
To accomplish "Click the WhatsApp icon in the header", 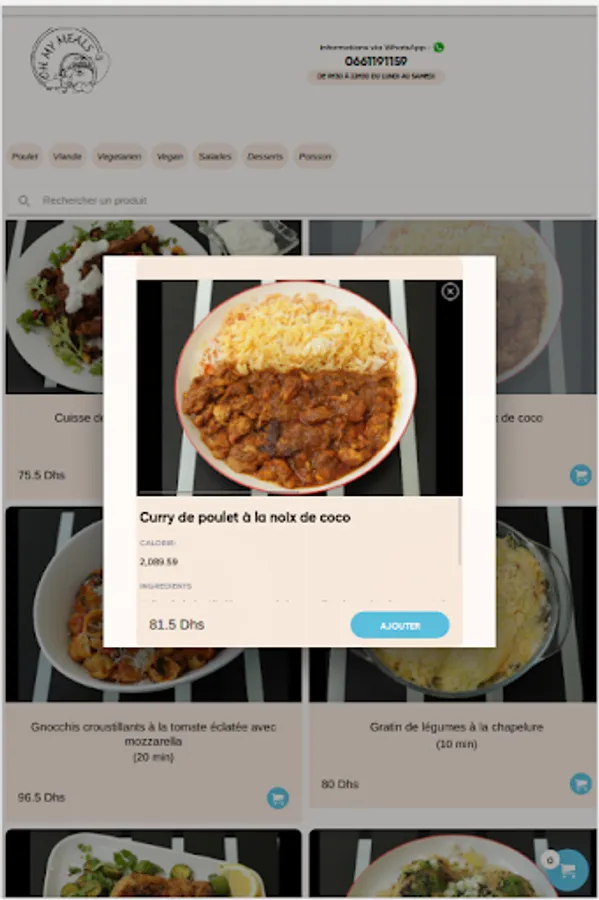I will [x=439, y=47].
